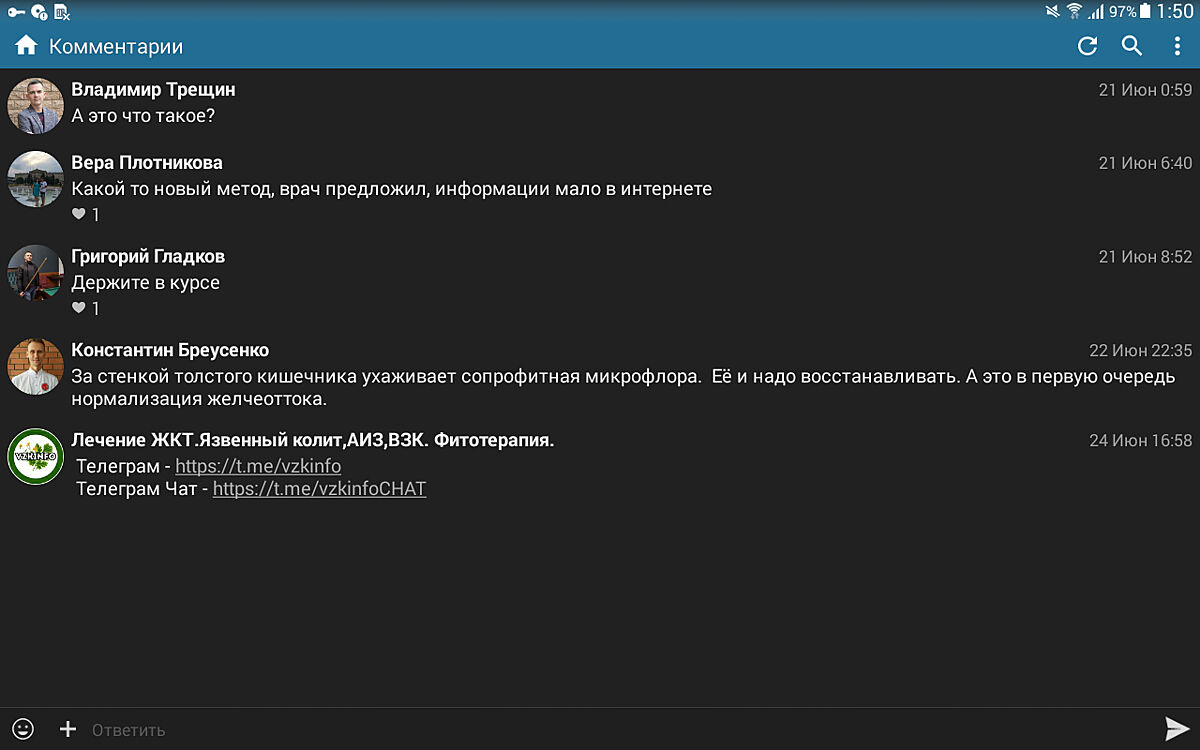1200x750 pixels.
Task: Tap Григорий Гладков's avatar
Action: (36, 272)
